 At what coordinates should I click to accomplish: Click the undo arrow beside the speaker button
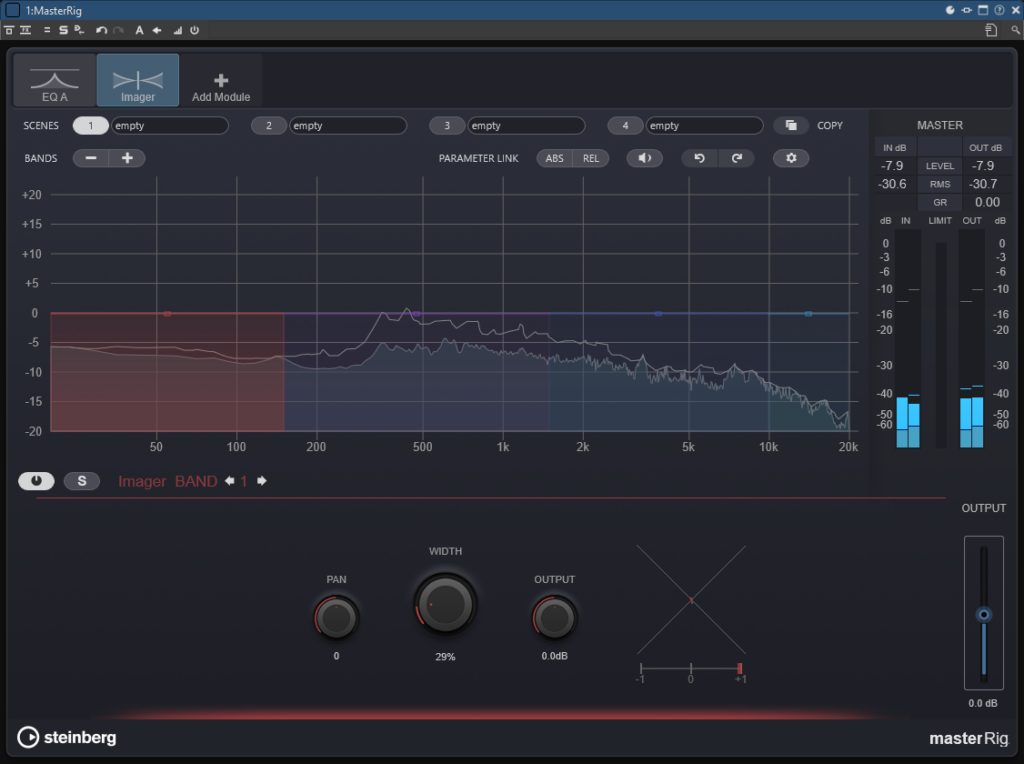[x=700, y=158]
